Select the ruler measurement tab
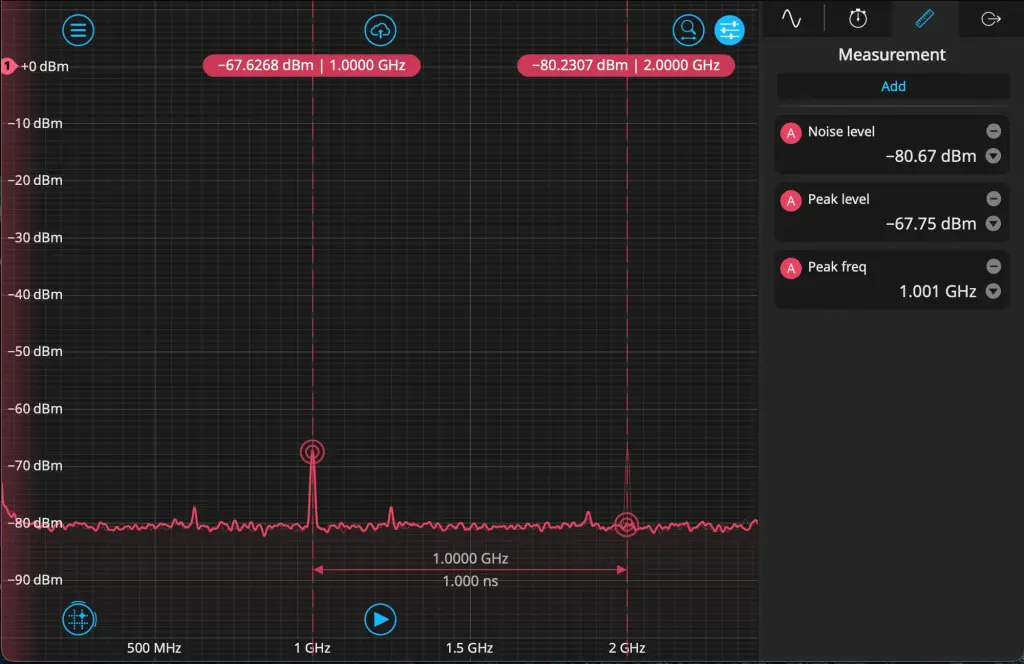1024x664 pixels. click(x=925, y=18)
